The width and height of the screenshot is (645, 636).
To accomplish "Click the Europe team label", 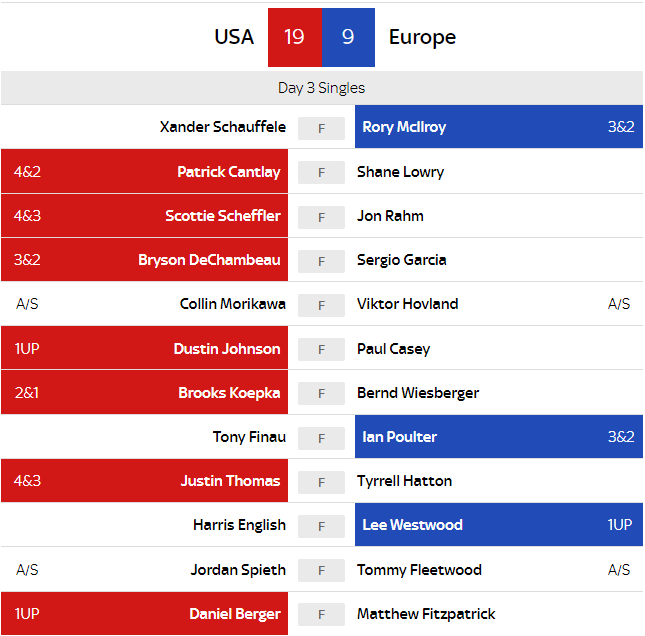I will pos(422,37).
